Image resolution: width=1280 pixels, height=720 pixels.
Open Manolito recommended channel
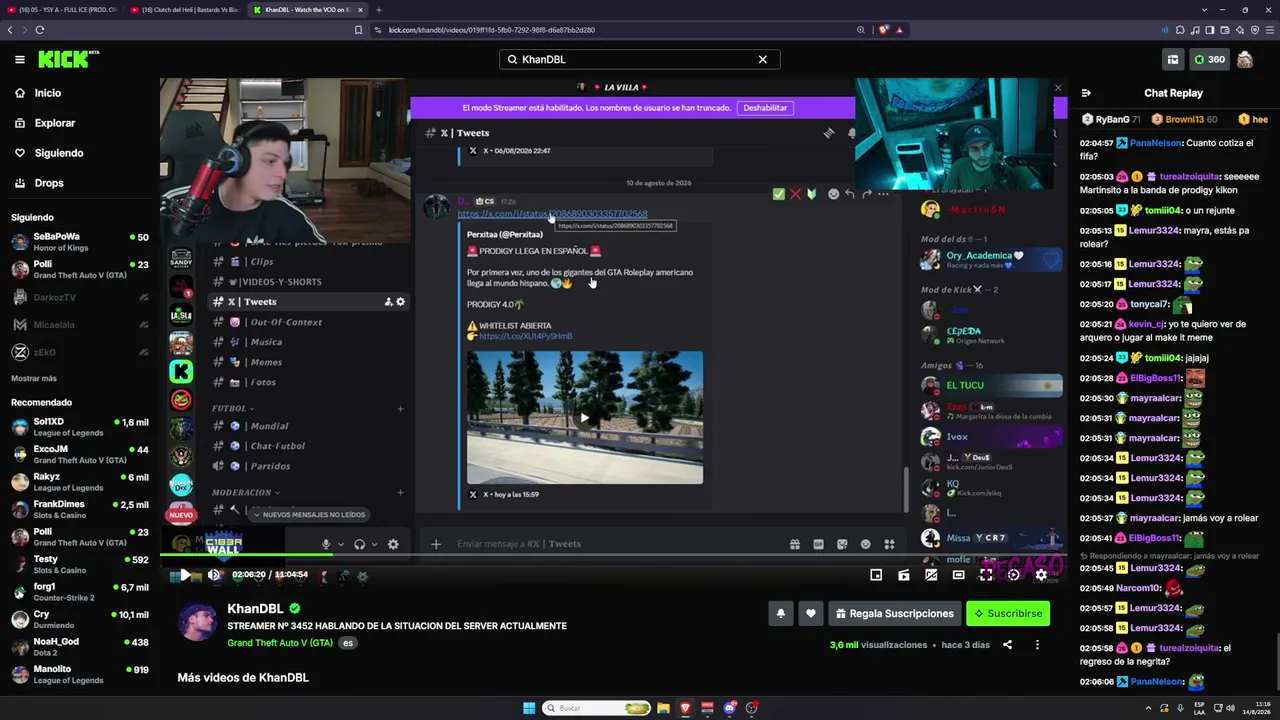[x=80, y=675]
